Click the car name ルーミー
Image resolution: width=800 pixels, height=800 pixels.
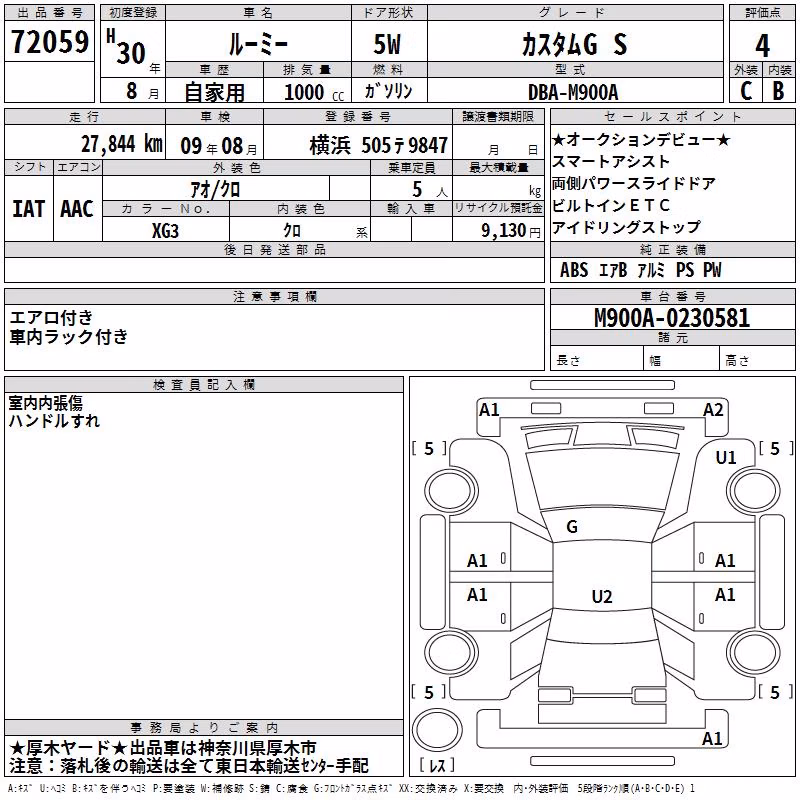point(258,44)
